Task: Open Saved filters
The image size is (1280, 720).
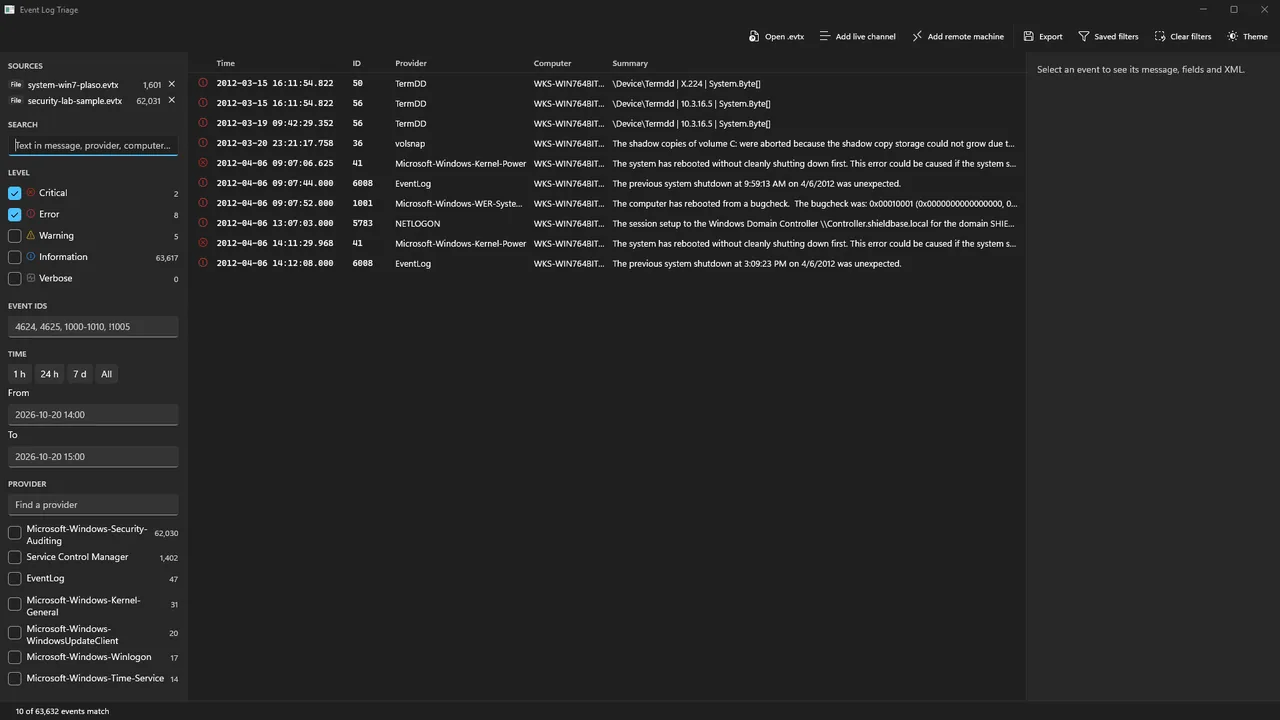Action: pyautogui.click(x=1108, y=36)
